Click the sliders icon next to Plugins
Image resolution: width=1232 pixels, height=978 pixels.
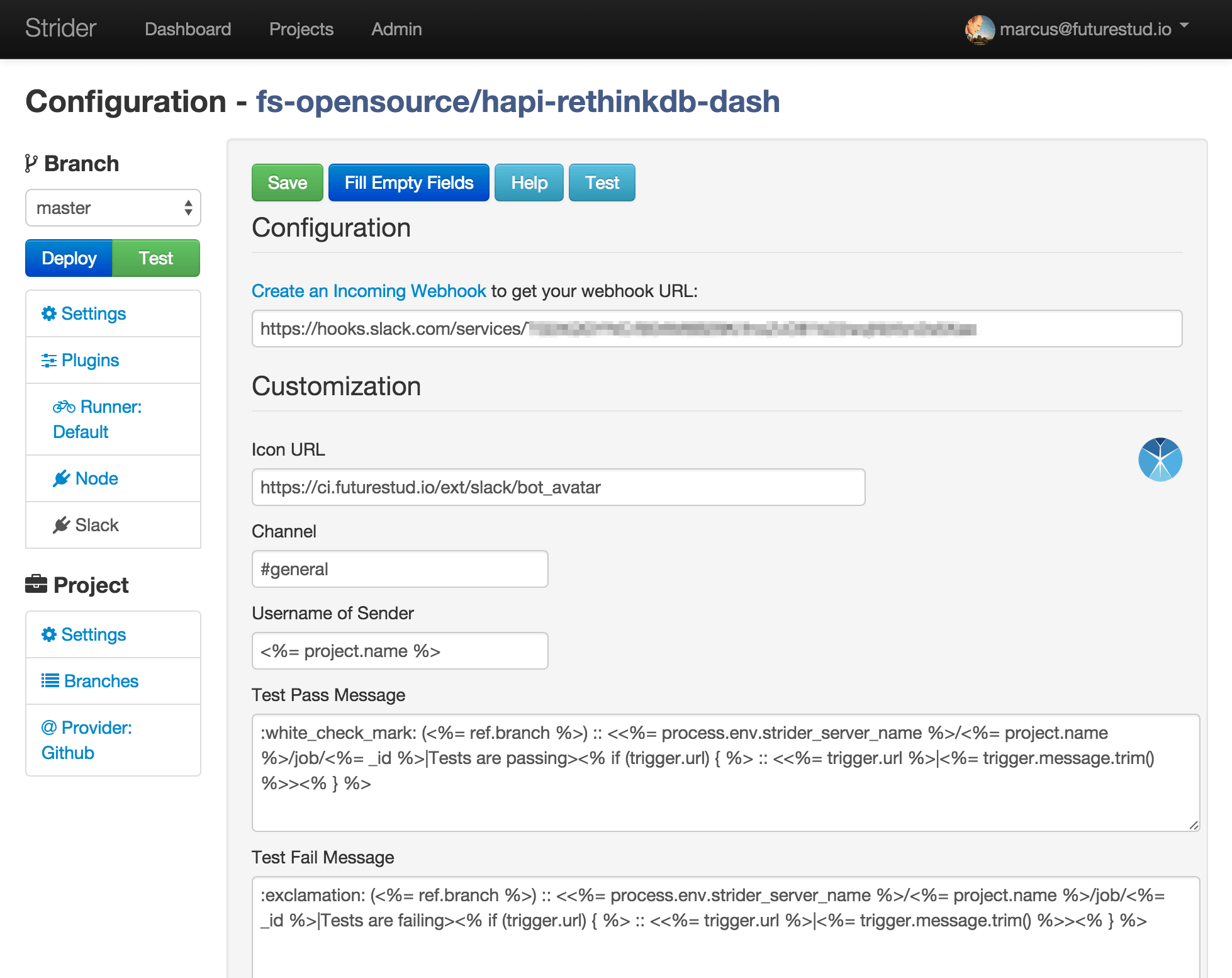coord(48,360)
